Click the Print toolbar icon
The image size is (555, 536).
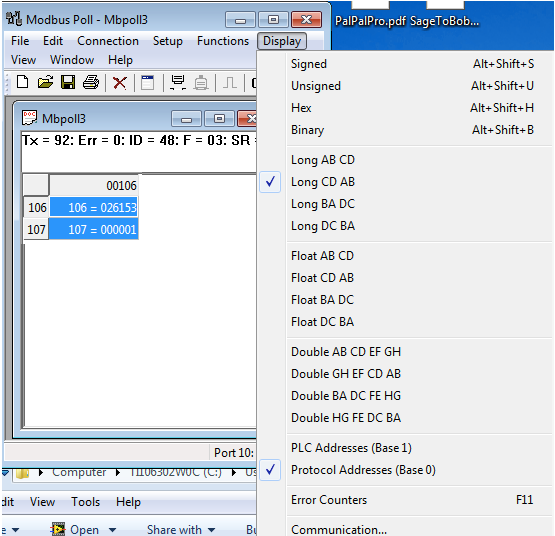[x=91, y=82]
